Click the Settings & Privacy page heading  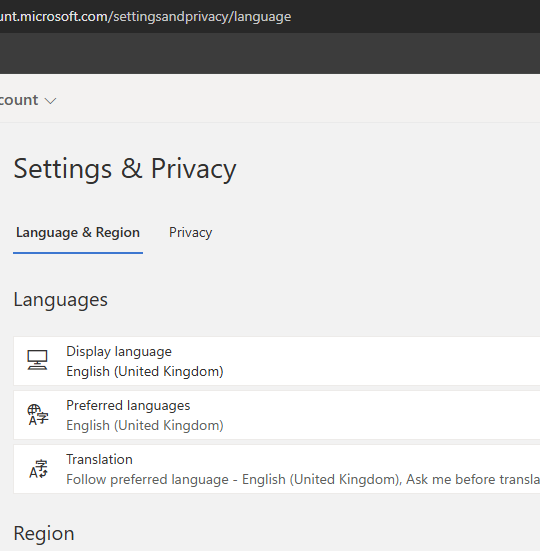click(x=125, y=169)
